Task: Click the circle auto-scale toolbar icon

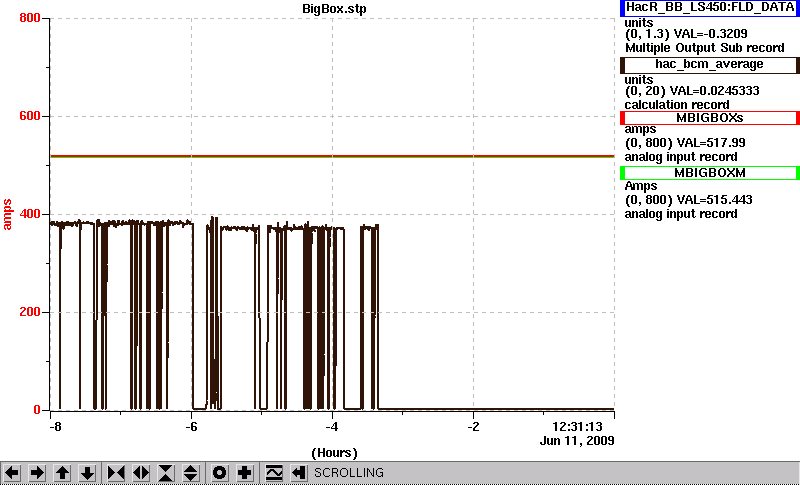Action: point(219,473)
